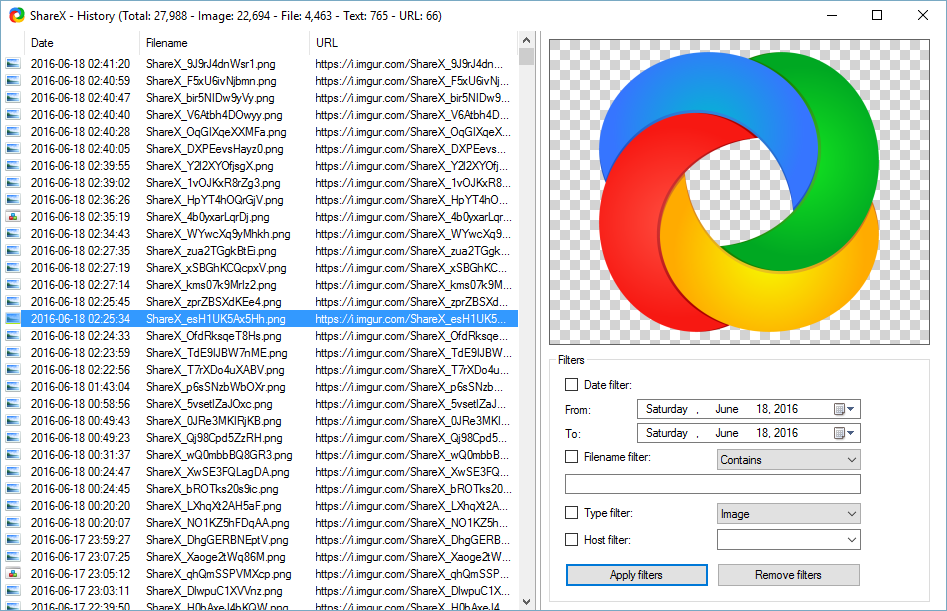Sort history by the URL column header
Viewport: 947px width, 611px height.
(x=414, y=43)
